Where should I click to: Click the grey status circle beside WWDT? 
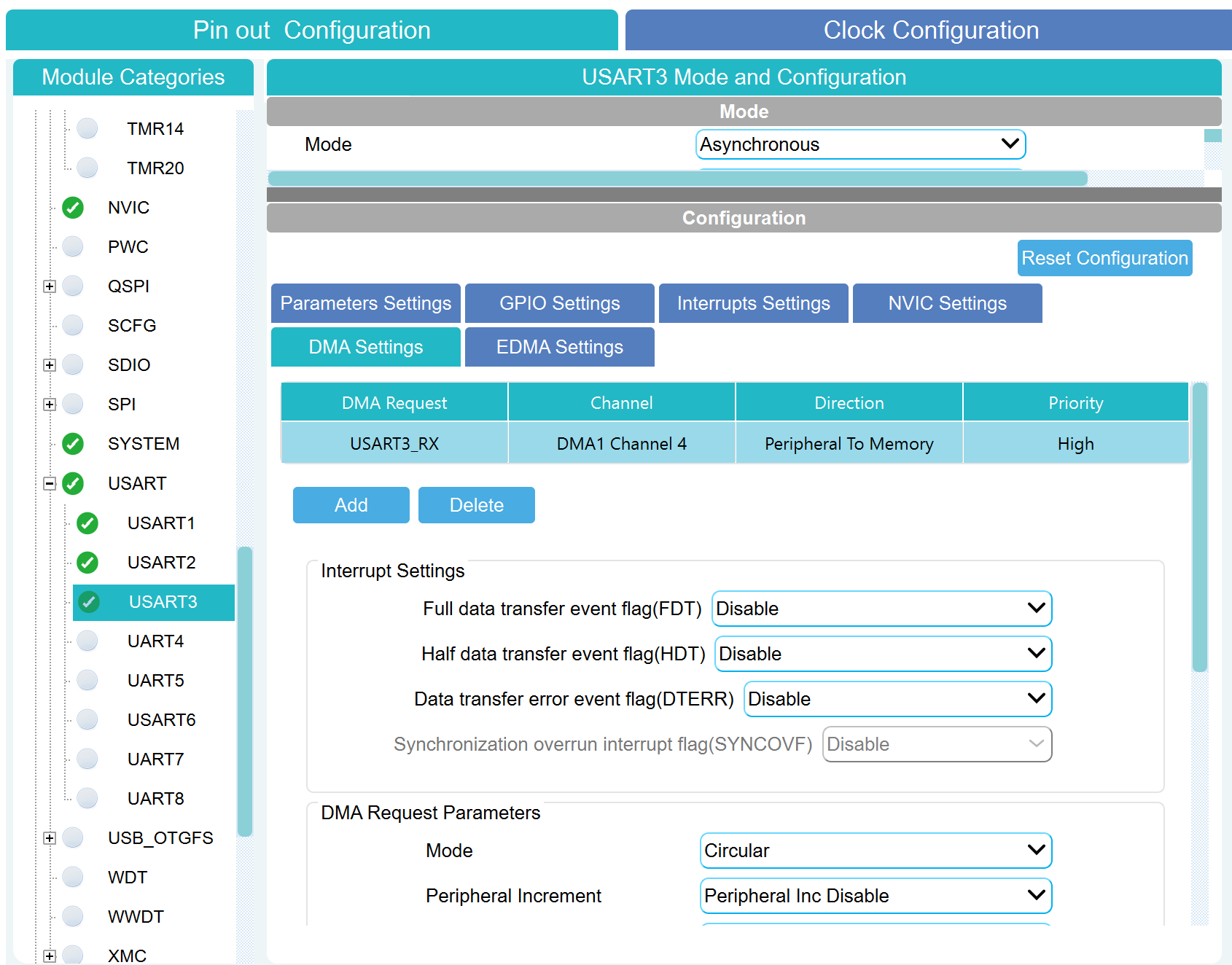pyautogui.click(x=73, y=917)
